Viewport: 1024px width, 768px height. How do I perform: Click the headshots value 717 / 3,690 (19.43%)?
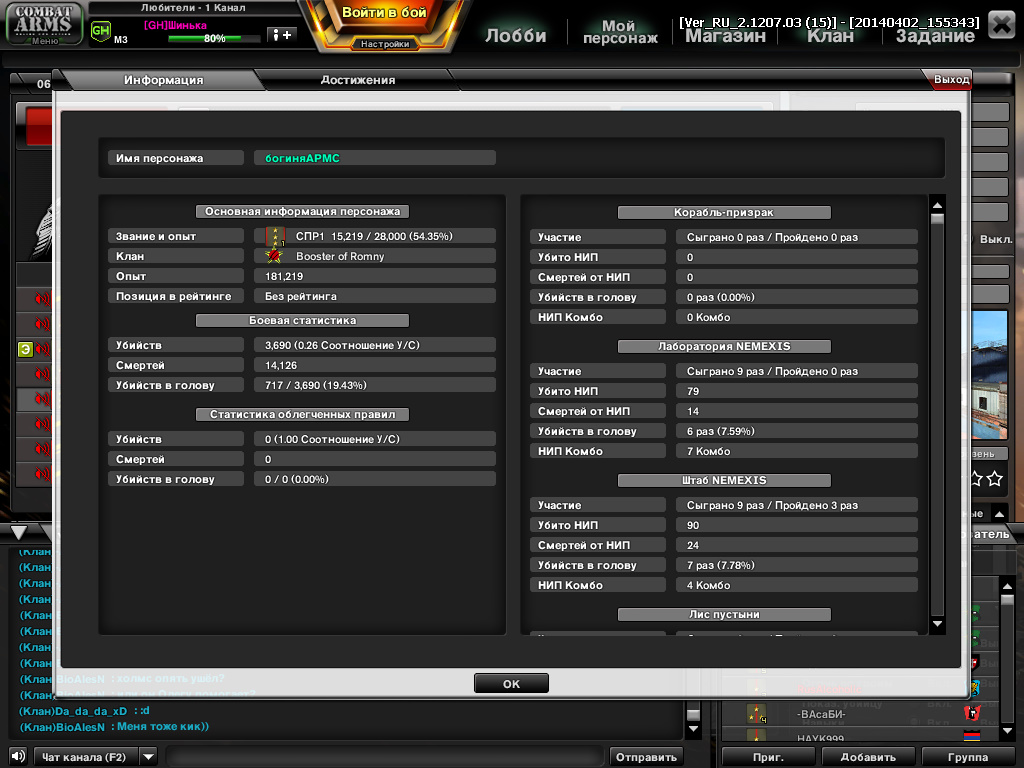(x=315, y=385)
